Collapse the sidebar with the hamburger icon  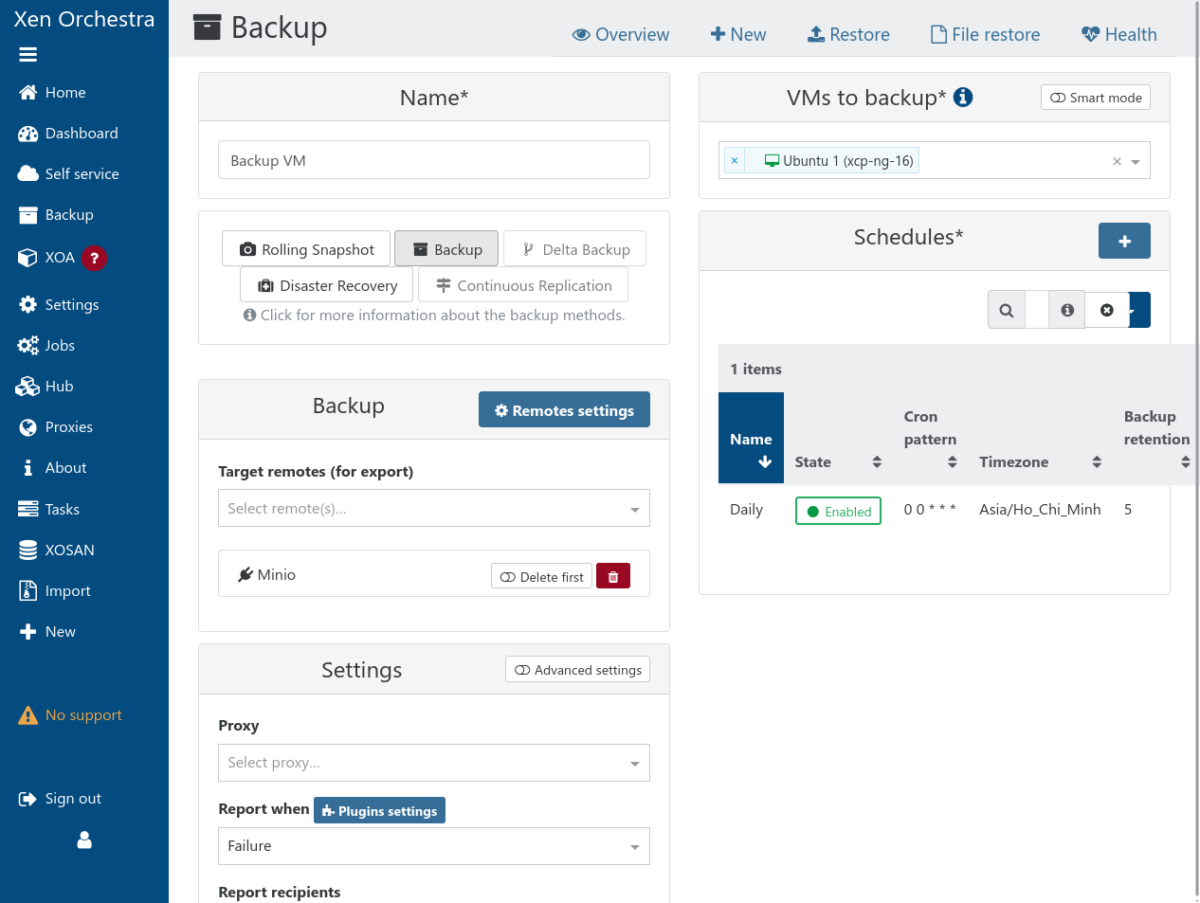[x=28, y=55]
